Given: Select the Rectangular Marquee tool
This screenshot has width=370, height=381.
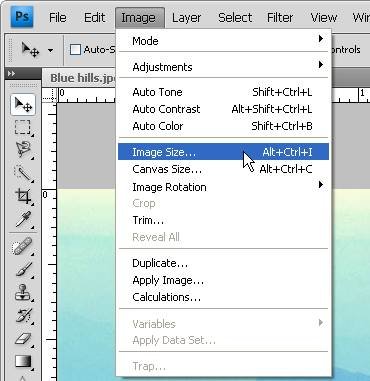Looking at the screenshot, I should click(x=23, y=127).
